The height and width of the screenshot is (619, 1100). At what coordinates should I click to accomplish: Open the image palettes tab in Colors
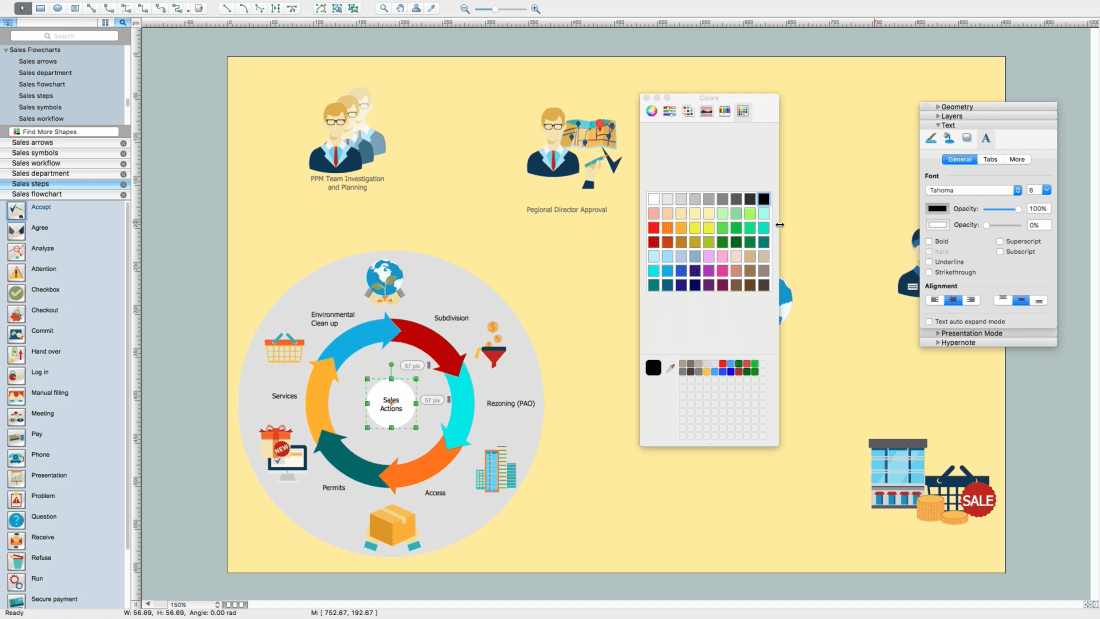706,111
